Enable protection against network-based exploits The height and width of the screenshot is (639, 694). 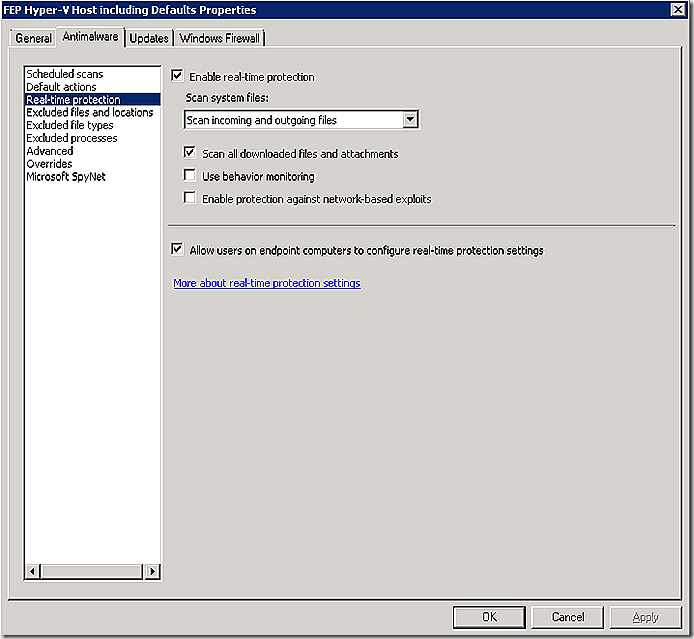[x=190, y=198]
